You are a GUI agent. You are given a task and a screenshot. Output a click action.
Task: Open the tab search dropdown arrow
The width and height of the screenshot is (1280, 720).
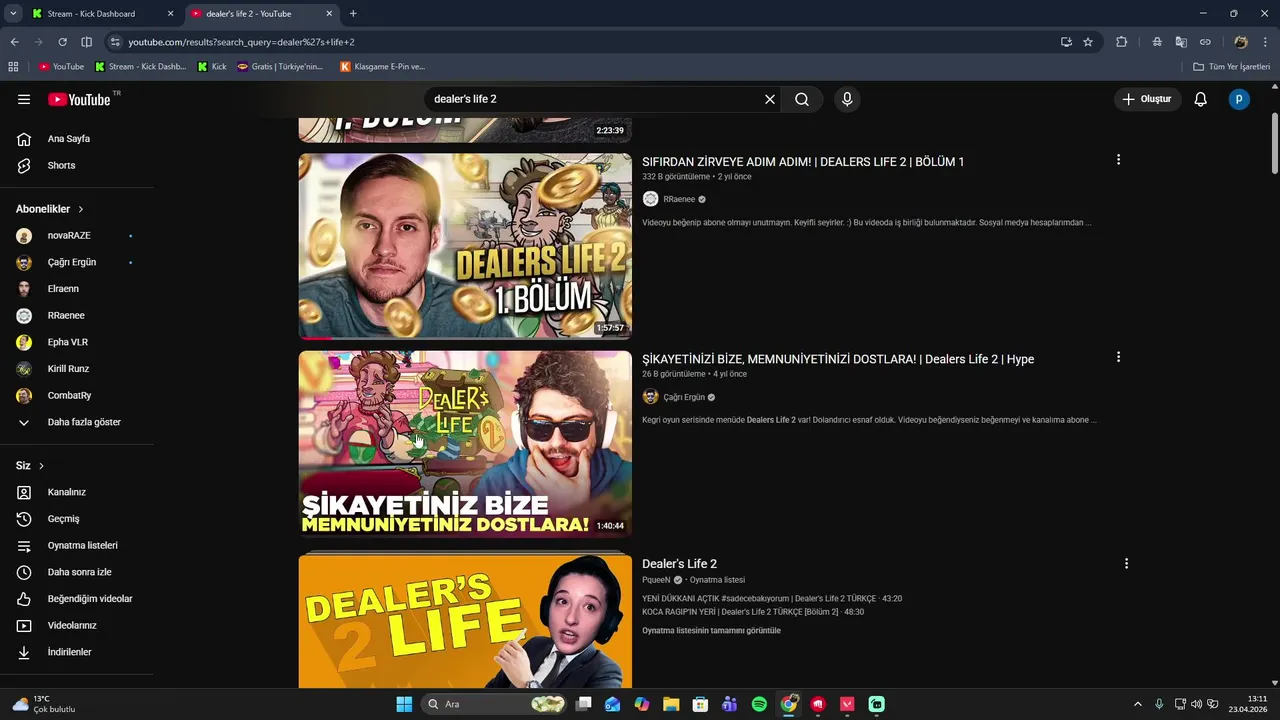click(x=13, y=14)
